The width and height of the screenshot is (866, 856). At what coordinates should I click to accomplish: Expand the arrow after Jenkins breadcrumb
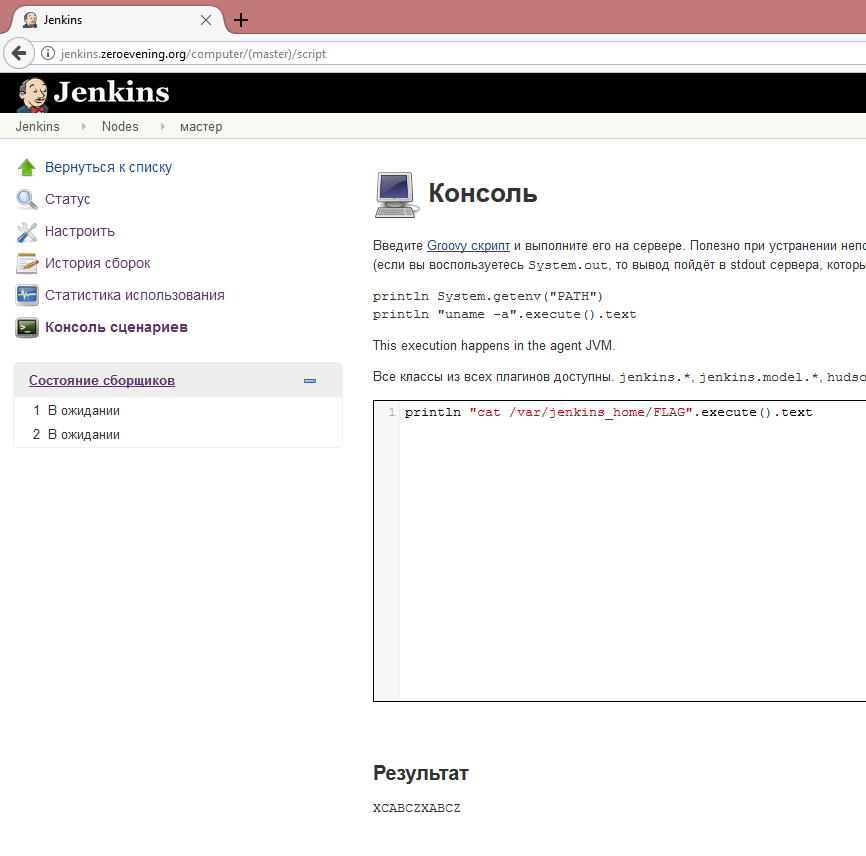click(x=83, y=126)
